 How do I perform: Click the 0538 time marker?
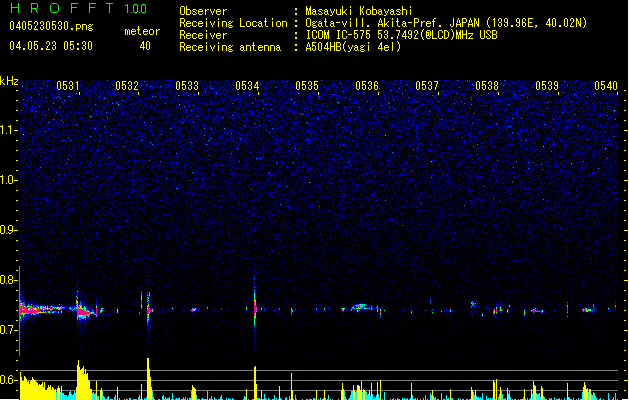point(487,85)
